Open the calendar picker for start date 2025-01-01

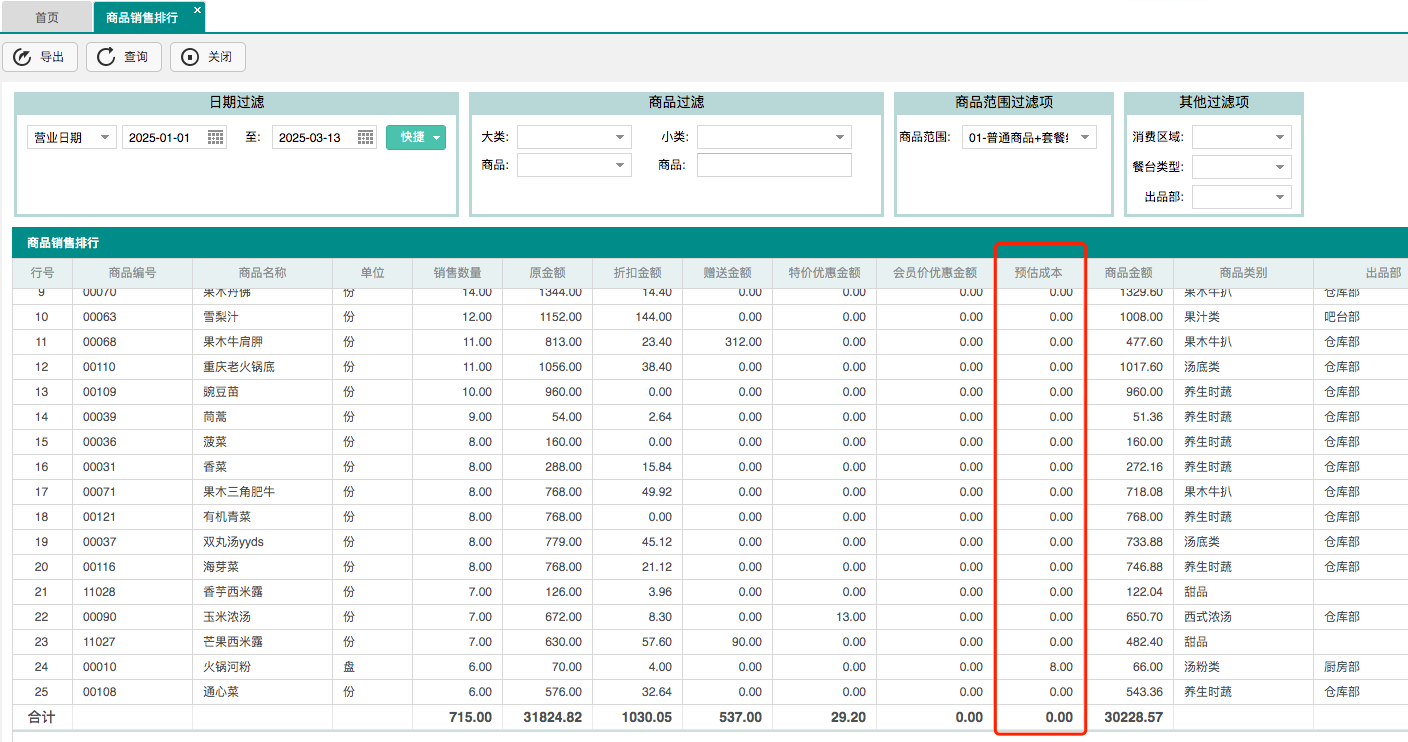(215, 137)
